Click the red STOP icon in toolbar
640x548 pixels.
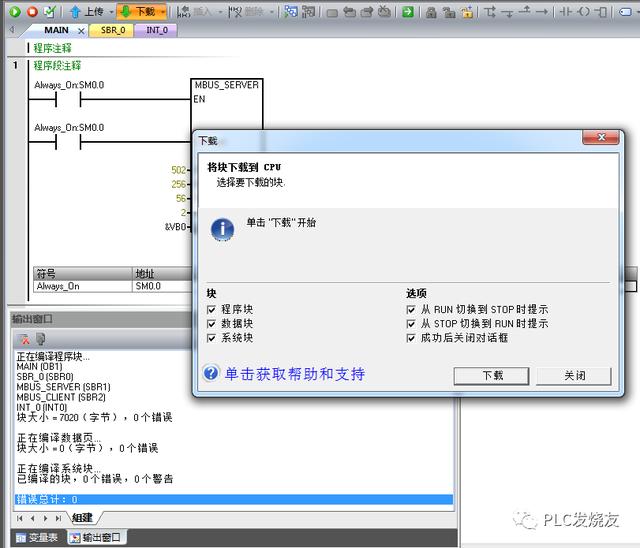tap(32, 12)
